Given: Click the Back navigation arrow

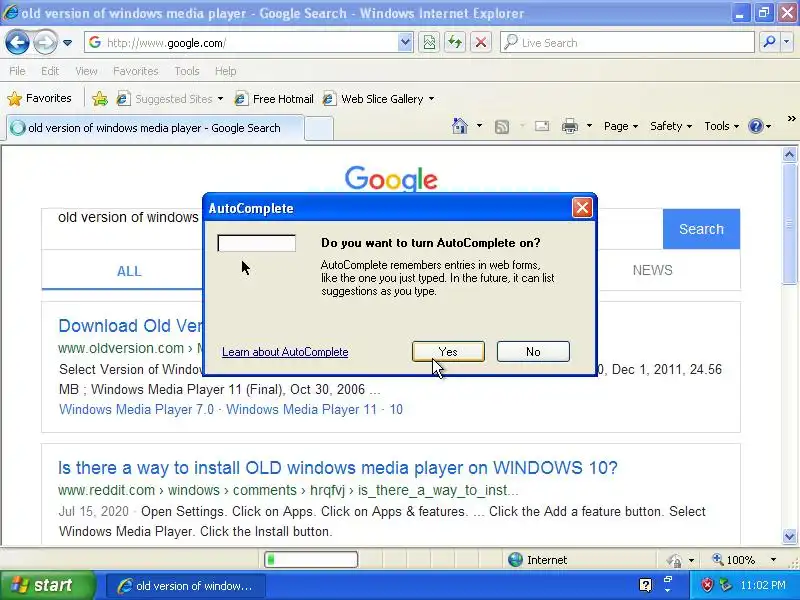Looking at the screenshot, I should click(17, 42).
